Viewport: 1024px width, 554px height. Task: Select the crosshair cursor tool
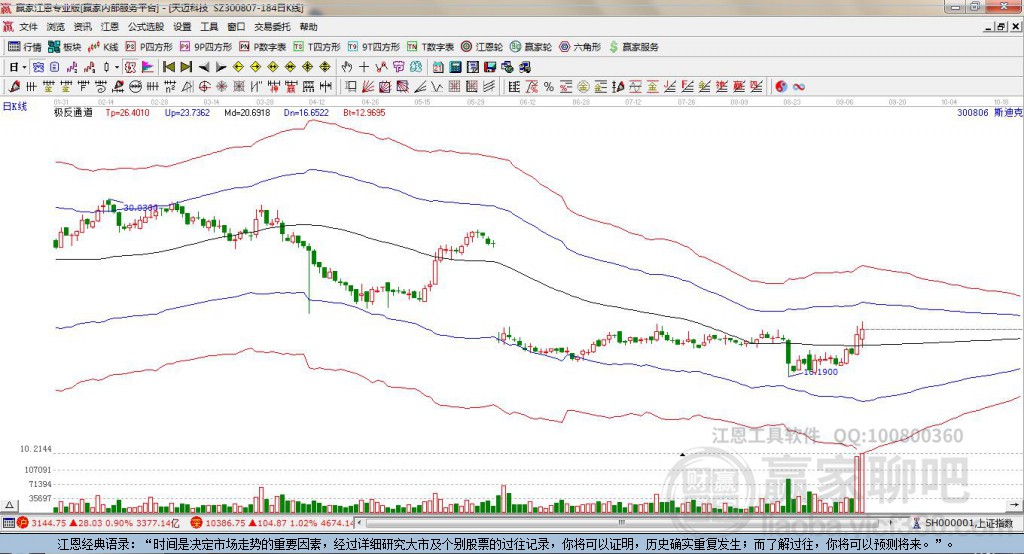click(x=364, y=67)
